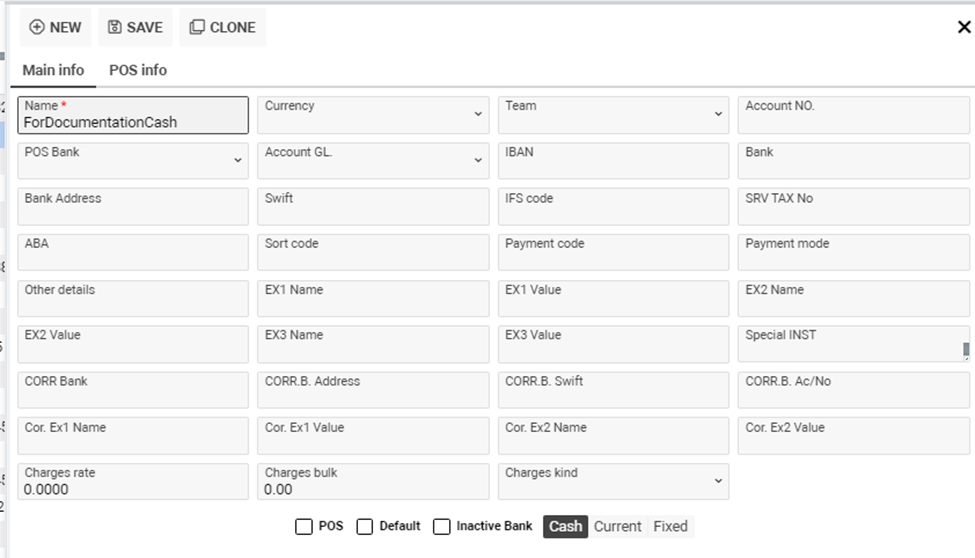Check the Inactive Bank checkbox
This screenshot has height=558, width=975.
tap(442, 527)
